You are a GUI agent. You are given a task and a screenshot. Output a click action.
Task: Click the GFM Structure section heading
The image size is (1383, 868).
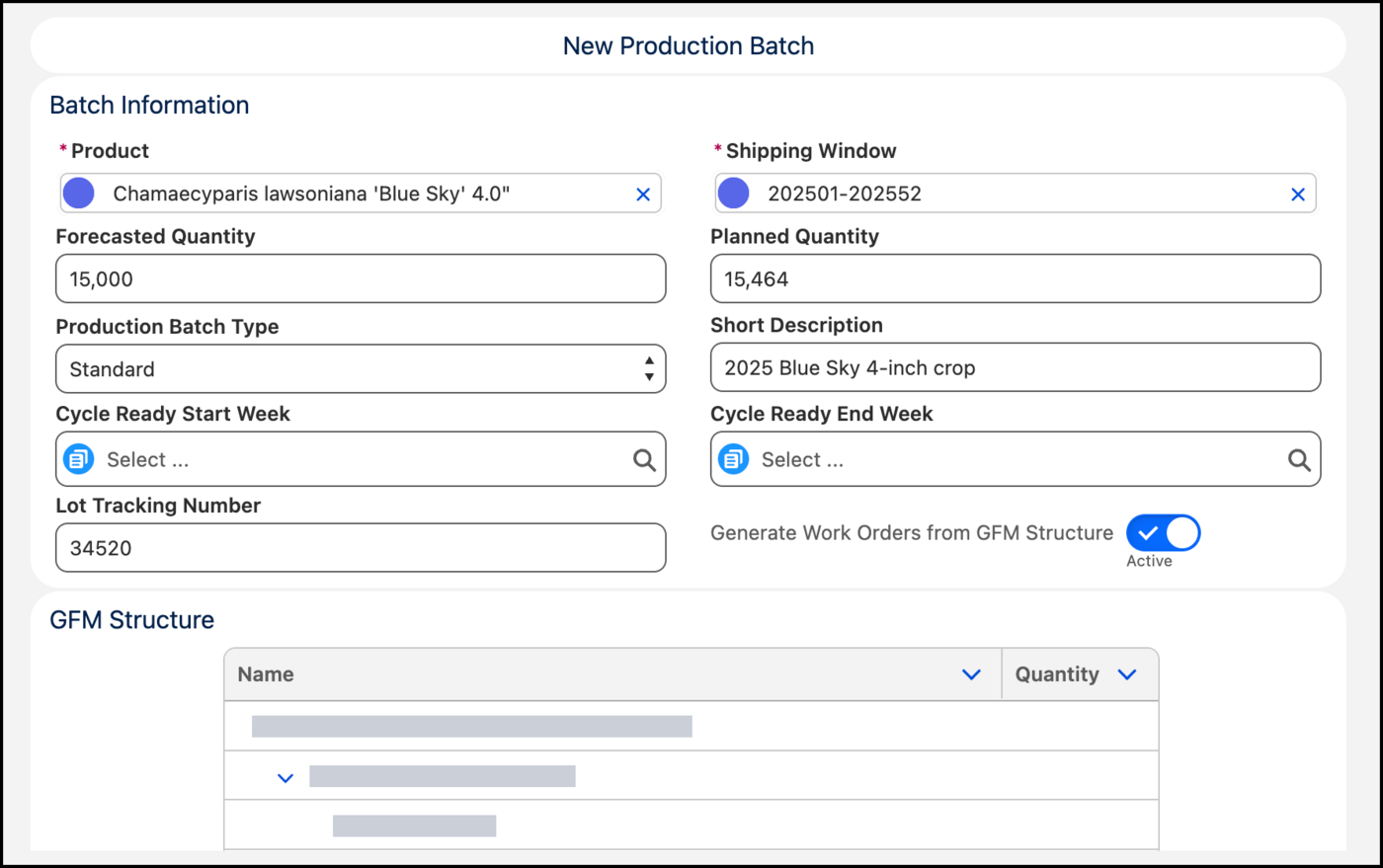click(x=132, y=620)
